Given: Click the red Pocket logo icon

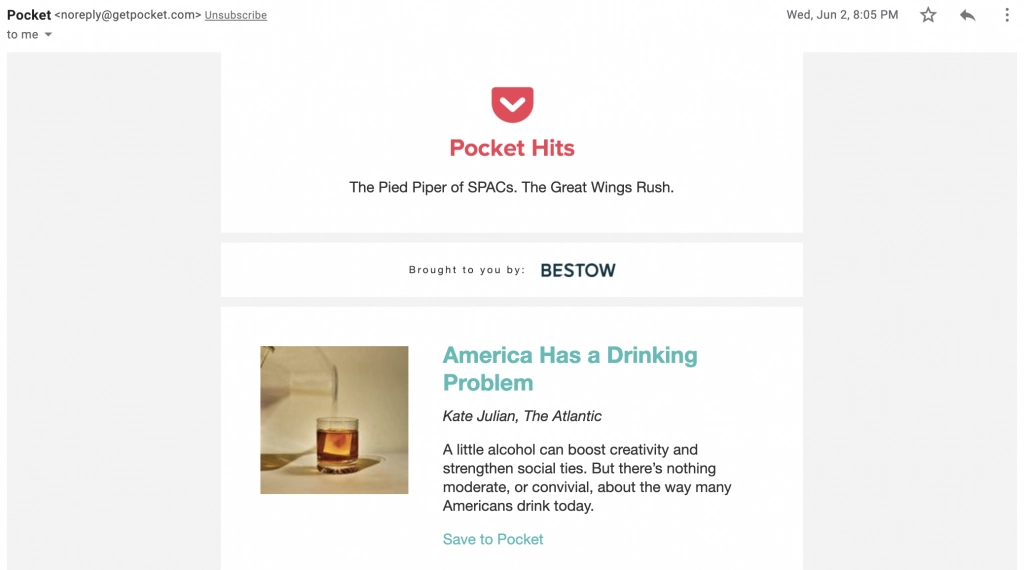Looking at the screenshot, I should click(512, 104).
